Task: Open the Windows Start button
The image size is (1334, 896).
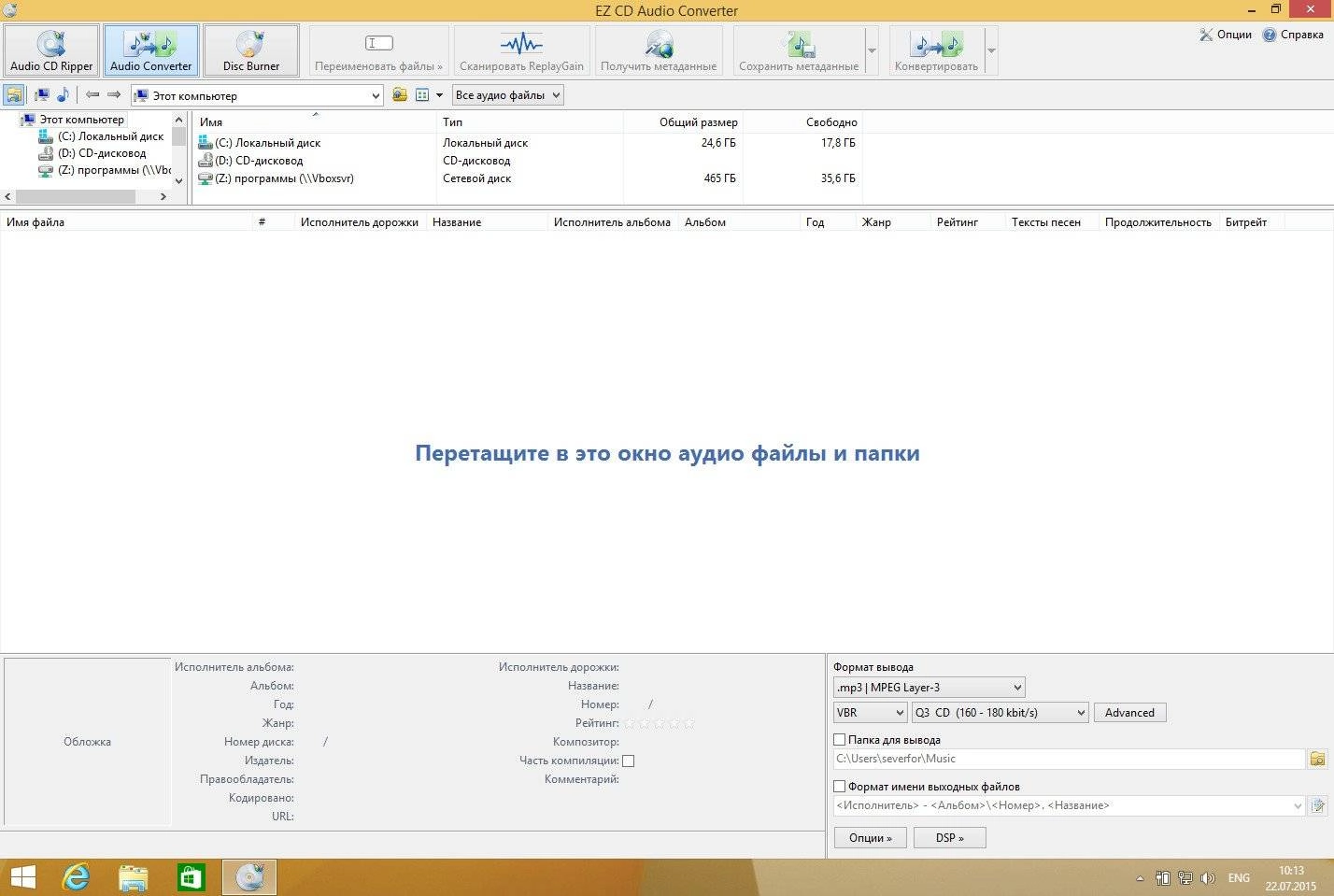Action: coord(22,878)
